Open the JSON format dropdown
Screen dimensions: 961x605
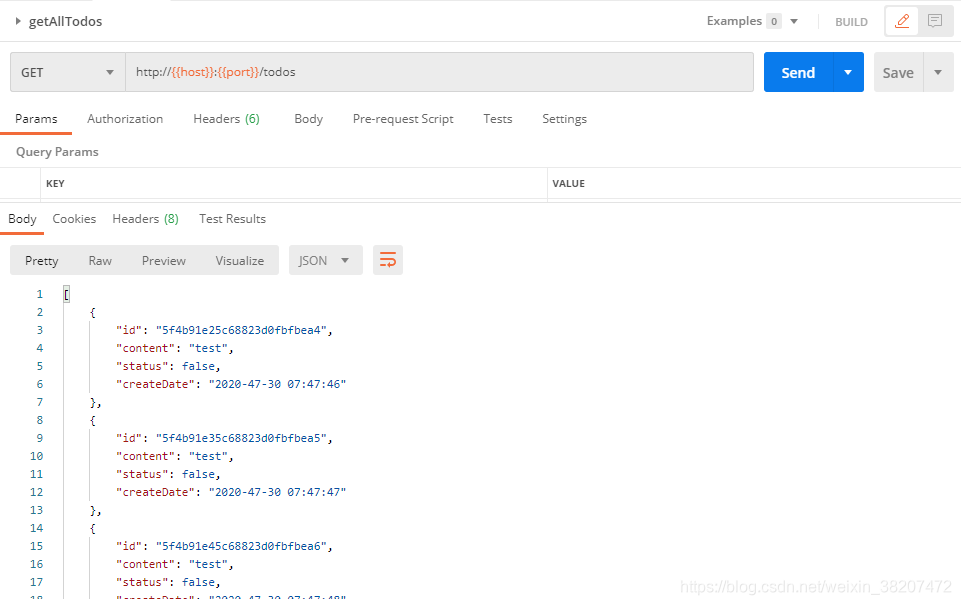pyautogui.click(x=324, y=259)
